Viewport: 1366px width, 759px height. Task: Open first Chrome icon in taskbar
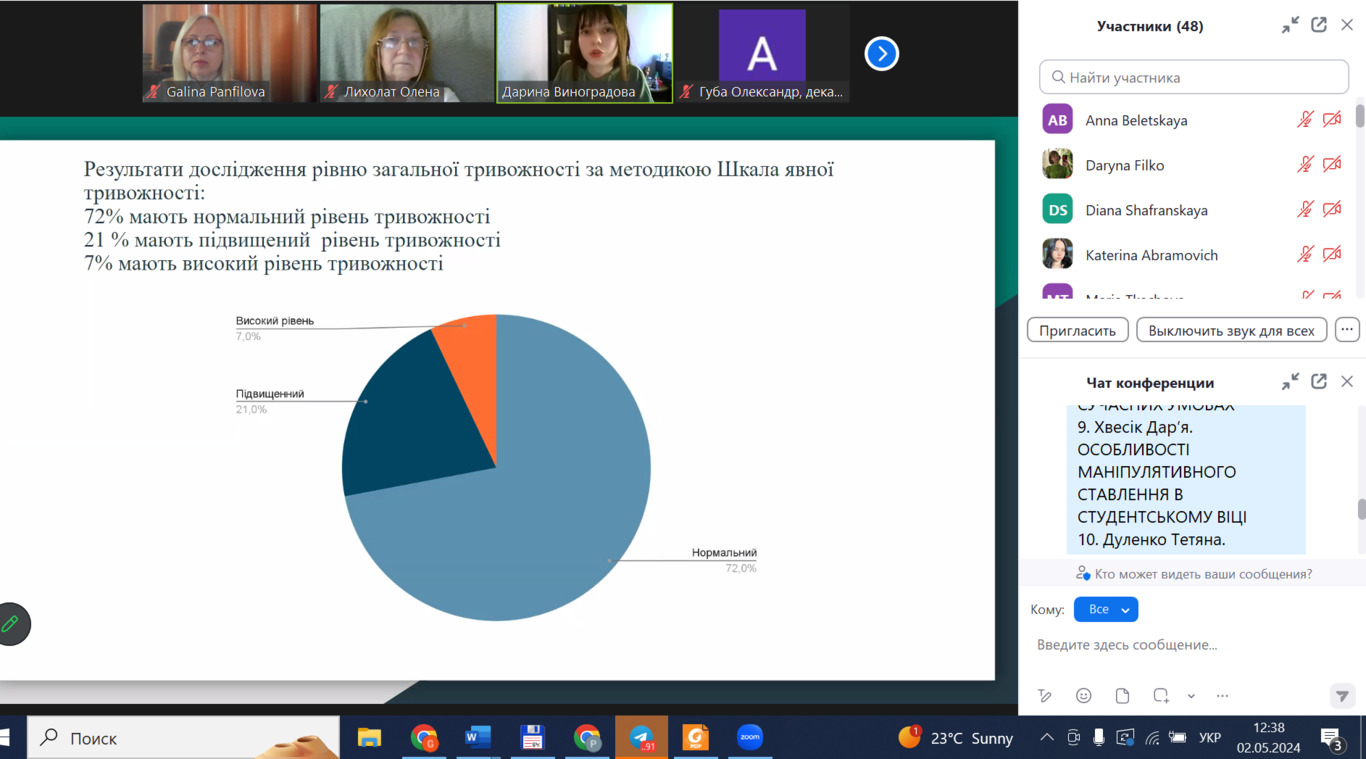[424, 738]
